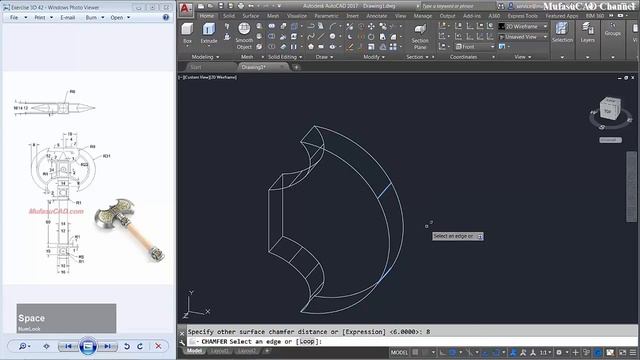Click the help icon in Photo Viewer
Image resolution: width=640 pixels, height=360 pixels.
click(x=166, y=17)
